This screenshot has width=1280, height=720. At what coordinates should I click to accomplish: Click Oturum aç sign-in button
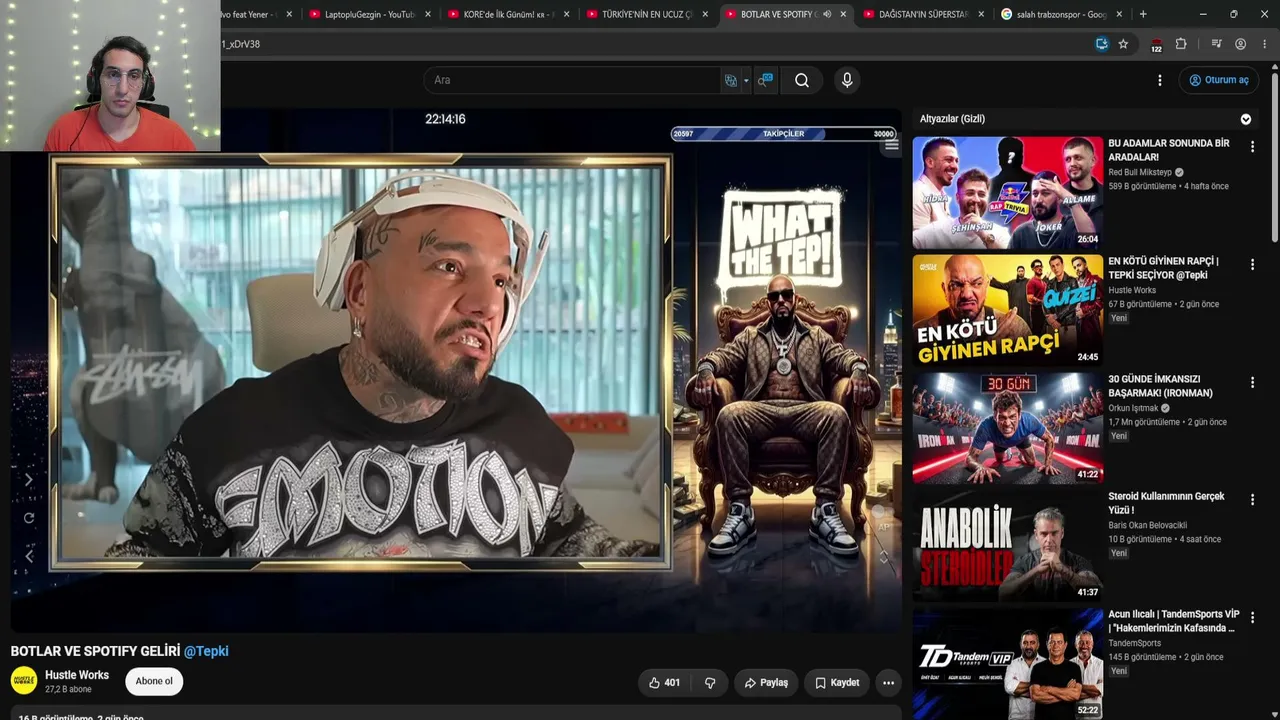[1218, 81]
